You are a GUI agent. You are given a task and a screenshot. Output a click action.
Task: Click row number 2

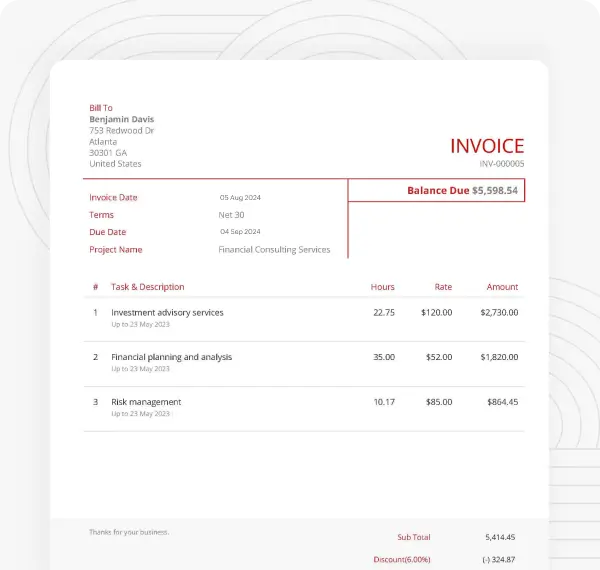[x=96, y=357]
